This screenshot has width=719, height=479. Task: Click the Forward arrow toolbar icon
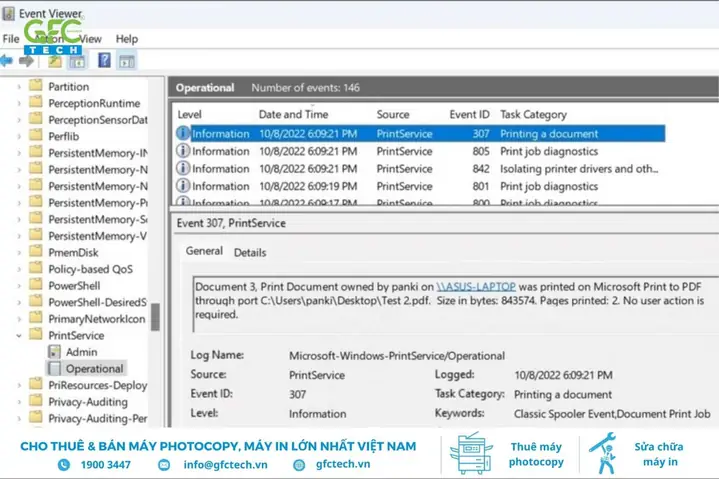click(x=27, y=61)
